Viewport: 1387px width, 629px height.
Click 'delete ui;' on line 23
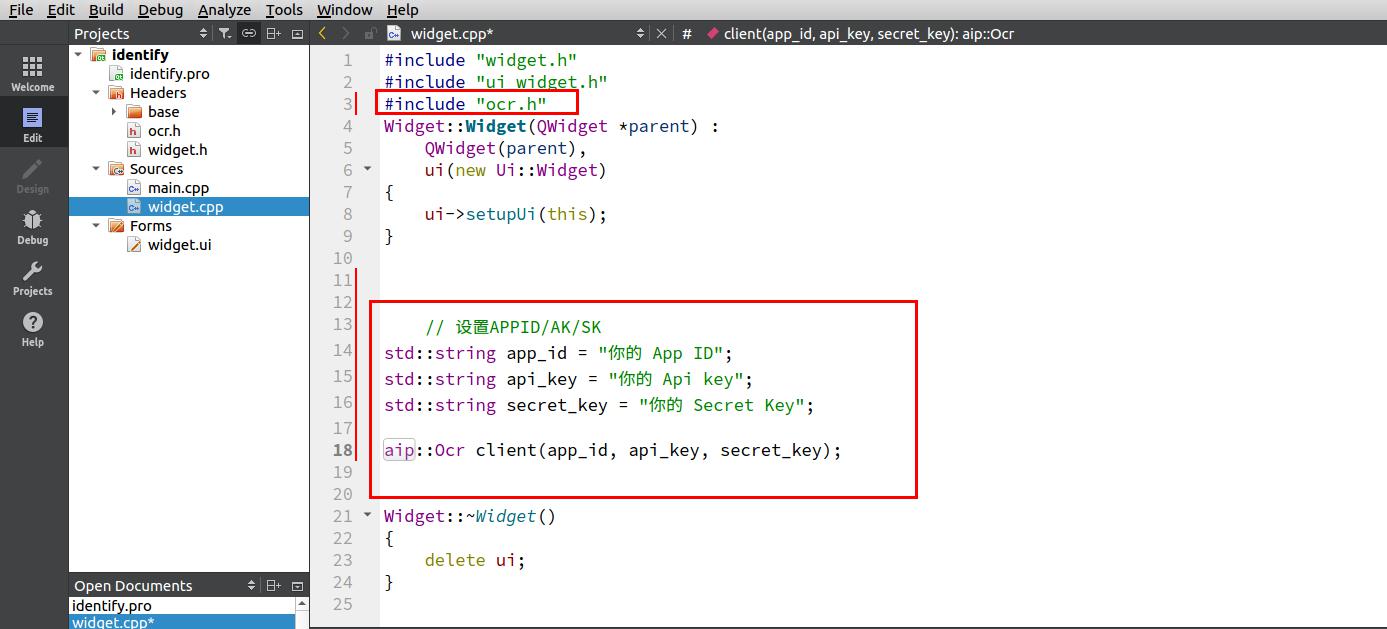coord(475,560)
